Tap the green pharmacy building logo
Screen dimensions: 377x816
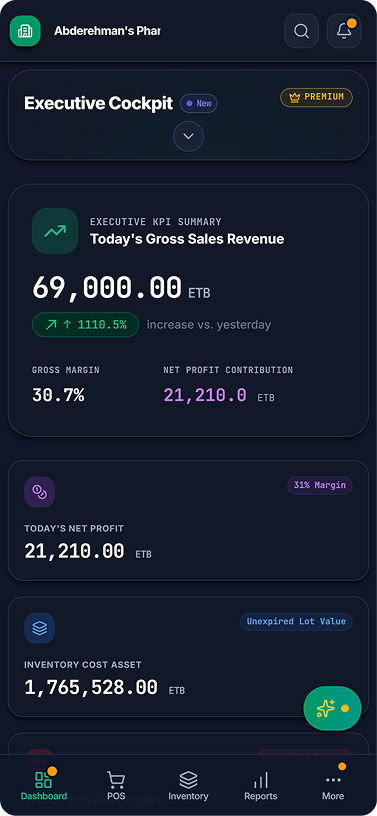pyautogui.click(x=25, y=31)
